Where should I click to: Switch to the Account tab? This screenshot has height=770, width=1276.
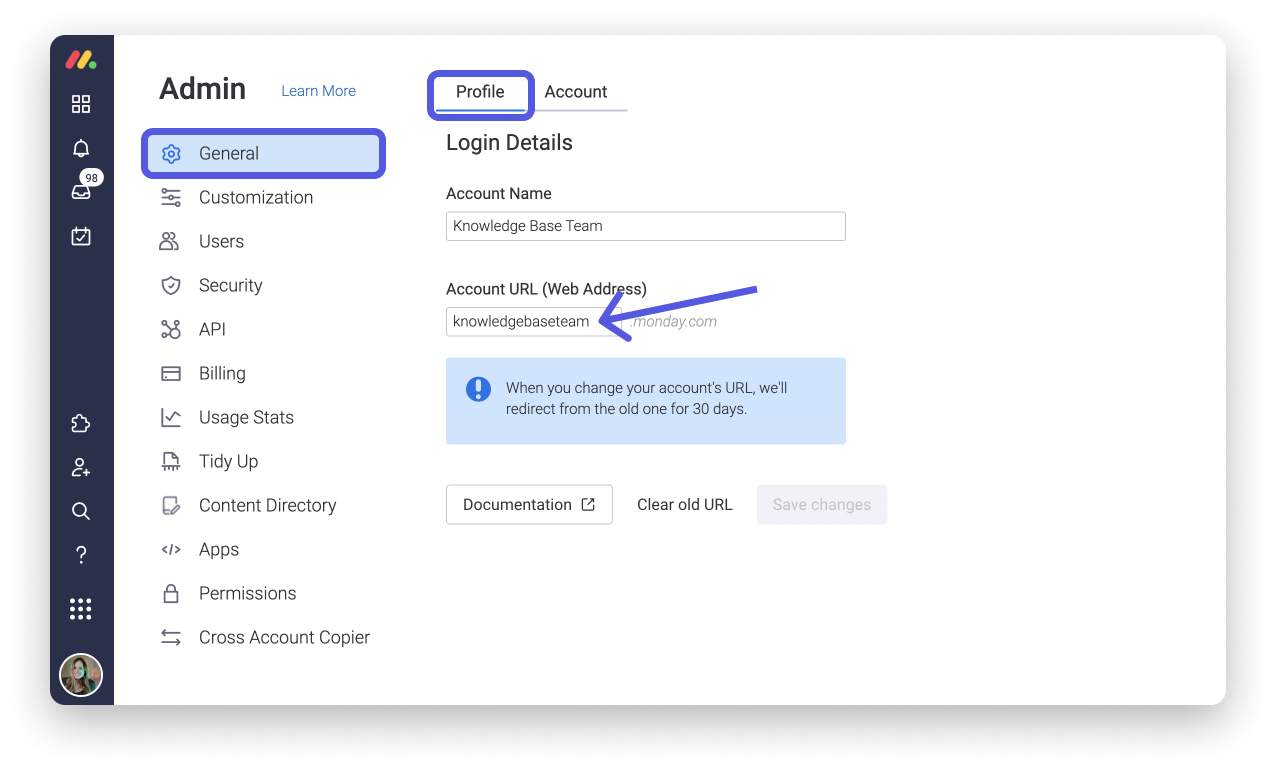click(576, 92)
